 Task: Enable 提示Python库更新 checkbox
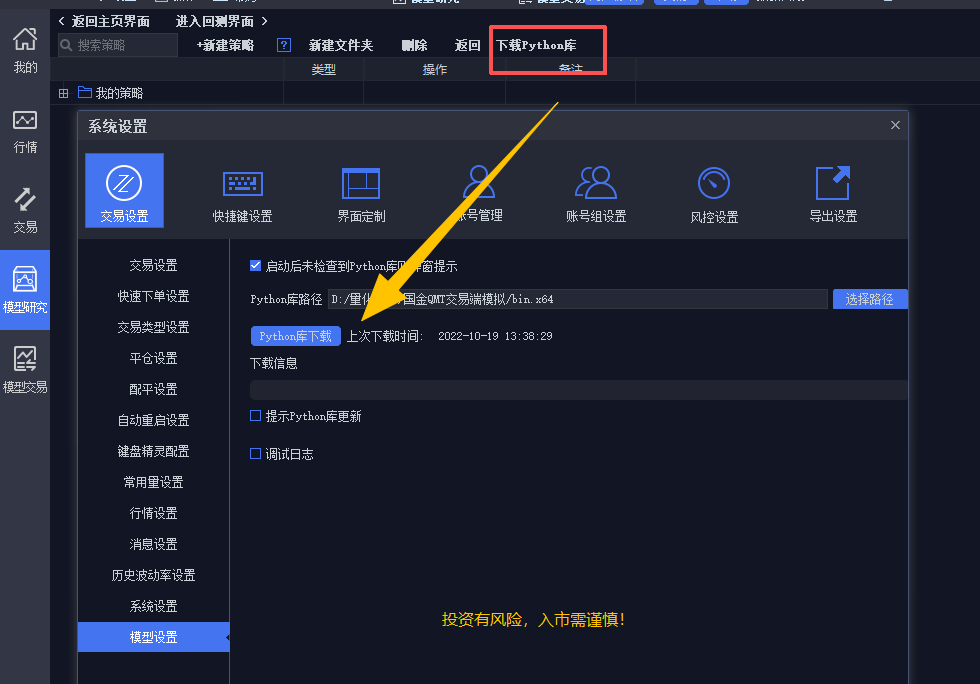tap(256, 416)
